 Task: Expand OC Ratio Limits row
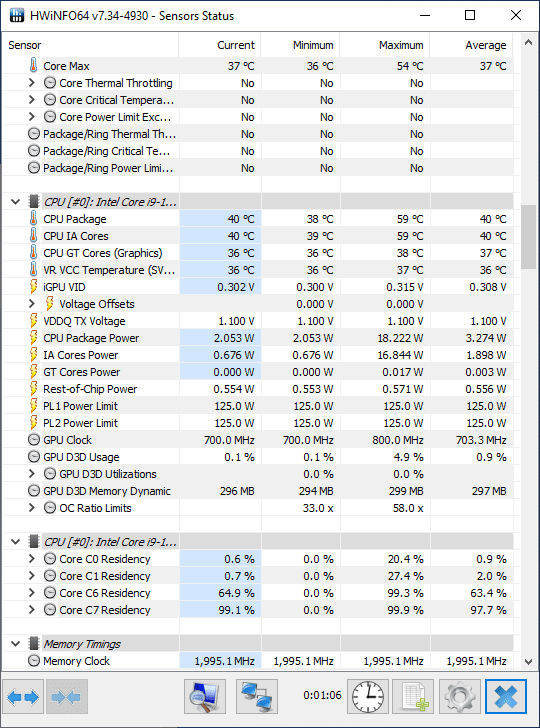pos(32,507)
